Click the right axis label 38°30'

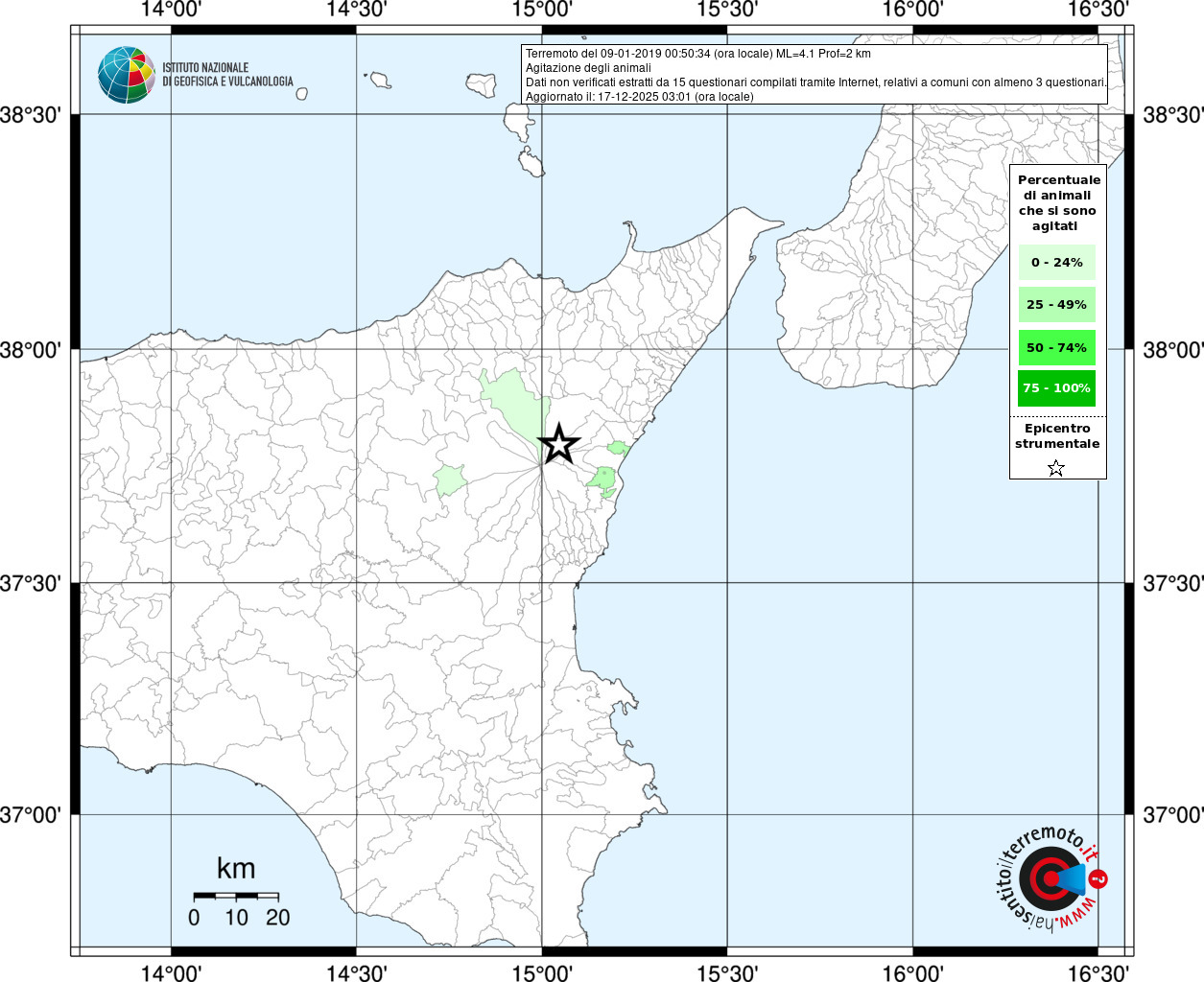[x=1172, y=115]
